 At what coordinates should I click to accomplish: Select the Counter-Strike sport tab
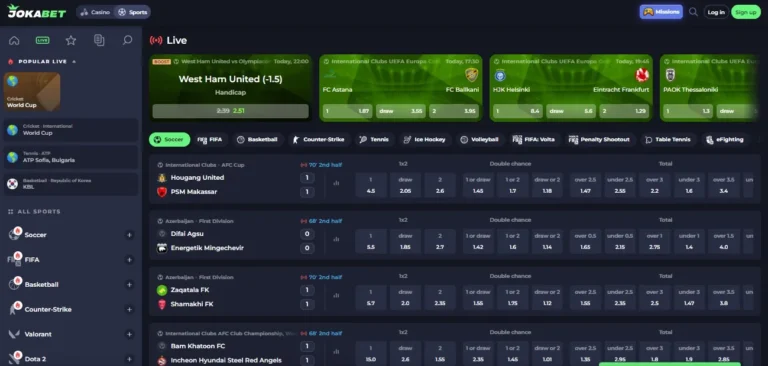coord(319,140)
